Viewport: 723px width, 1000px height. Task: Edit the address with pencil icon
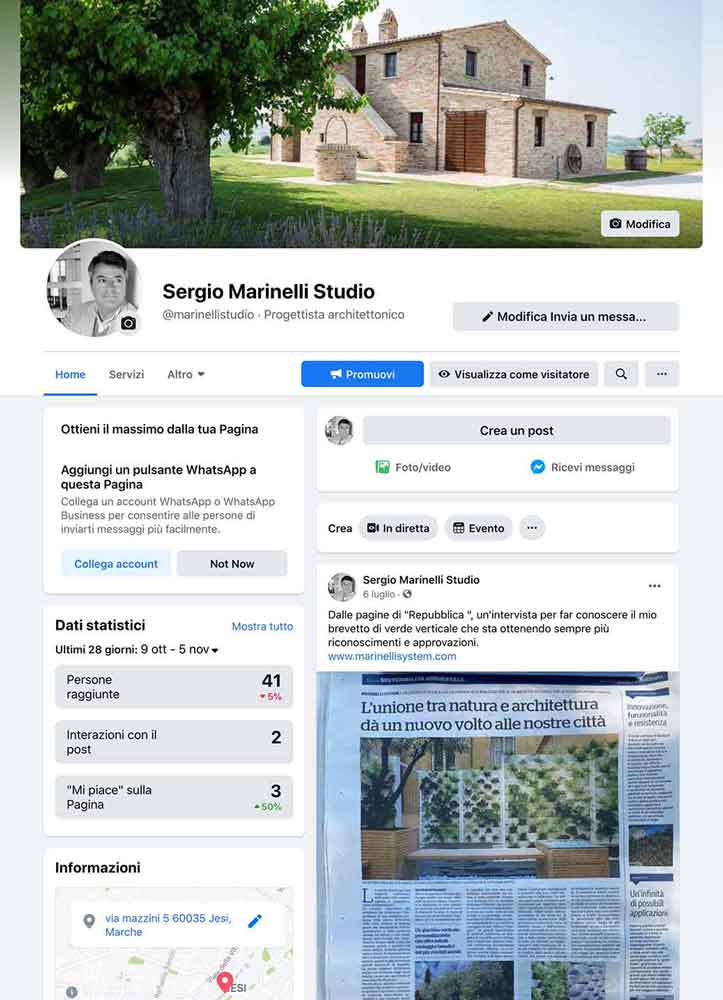(254, 921)
